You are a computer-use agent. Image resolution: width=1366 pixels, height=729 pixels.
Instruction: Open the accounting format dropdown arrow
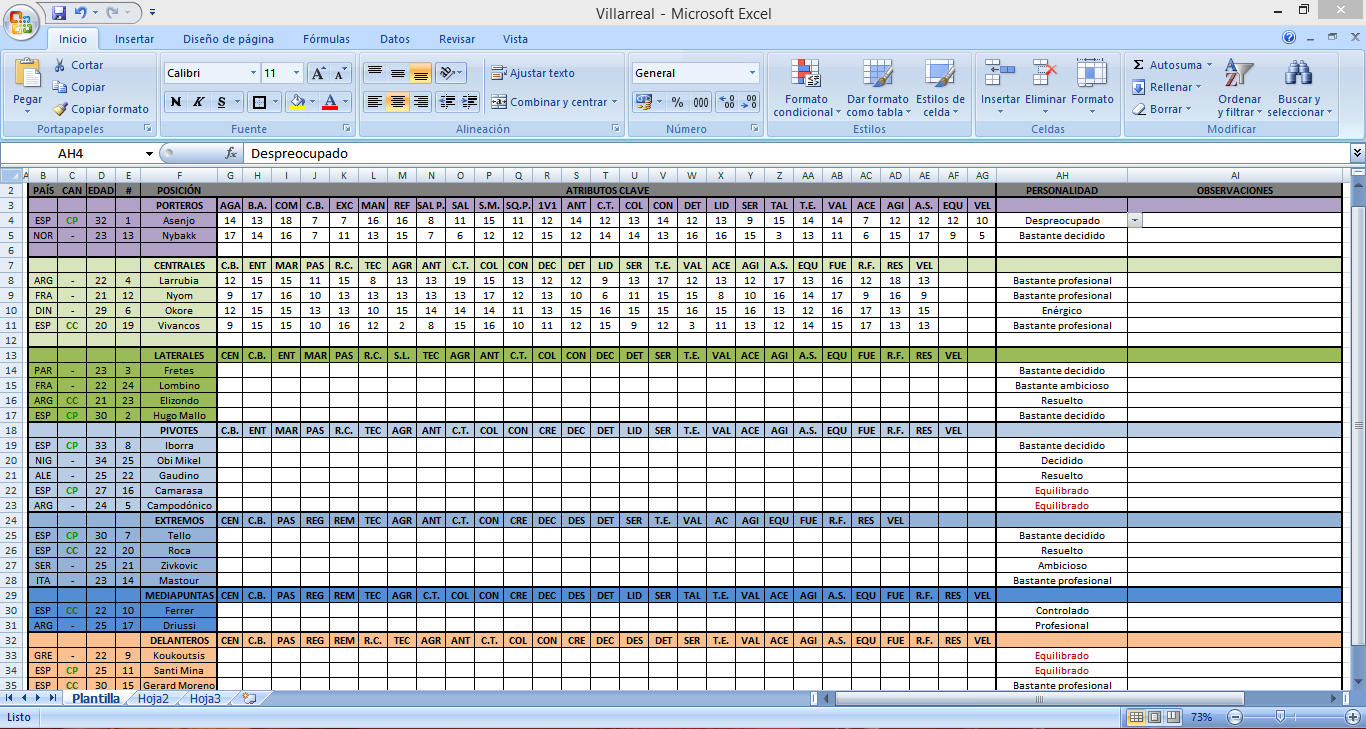click(x=658, y=101)
